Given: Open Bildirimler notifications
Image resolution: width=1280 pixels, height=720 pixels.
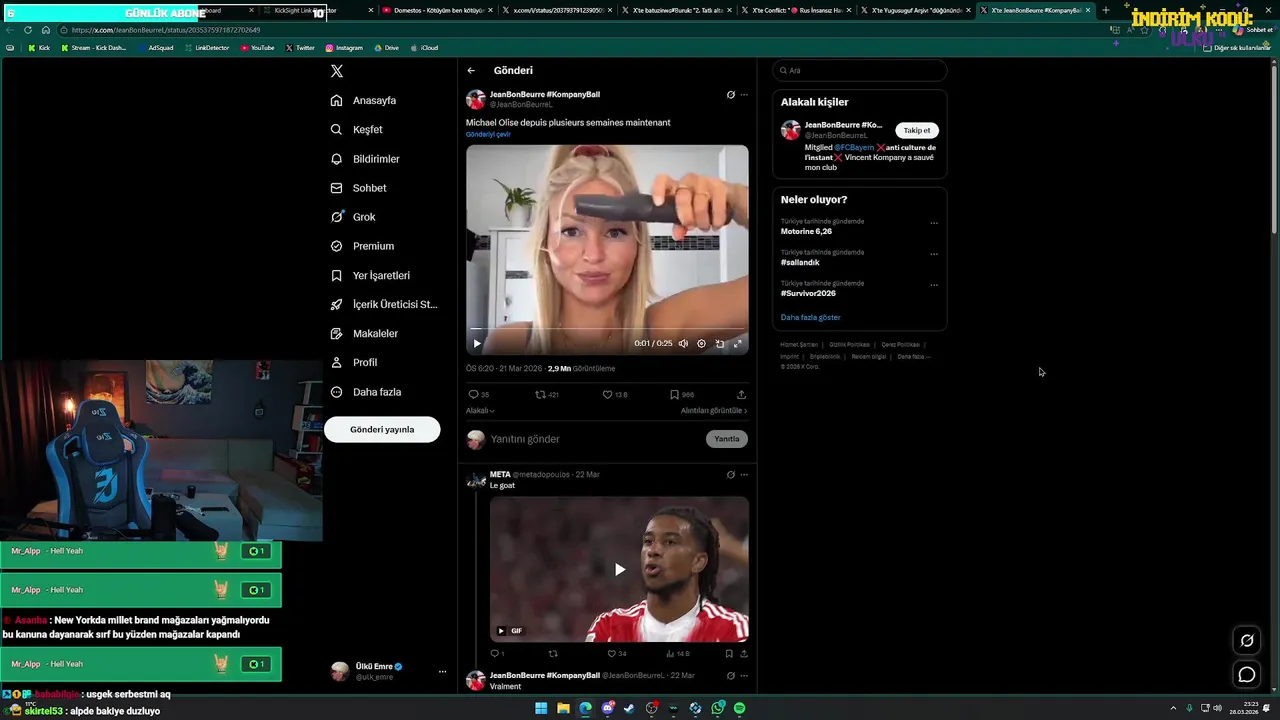Looking at the screenshot, I should point(365,159).
